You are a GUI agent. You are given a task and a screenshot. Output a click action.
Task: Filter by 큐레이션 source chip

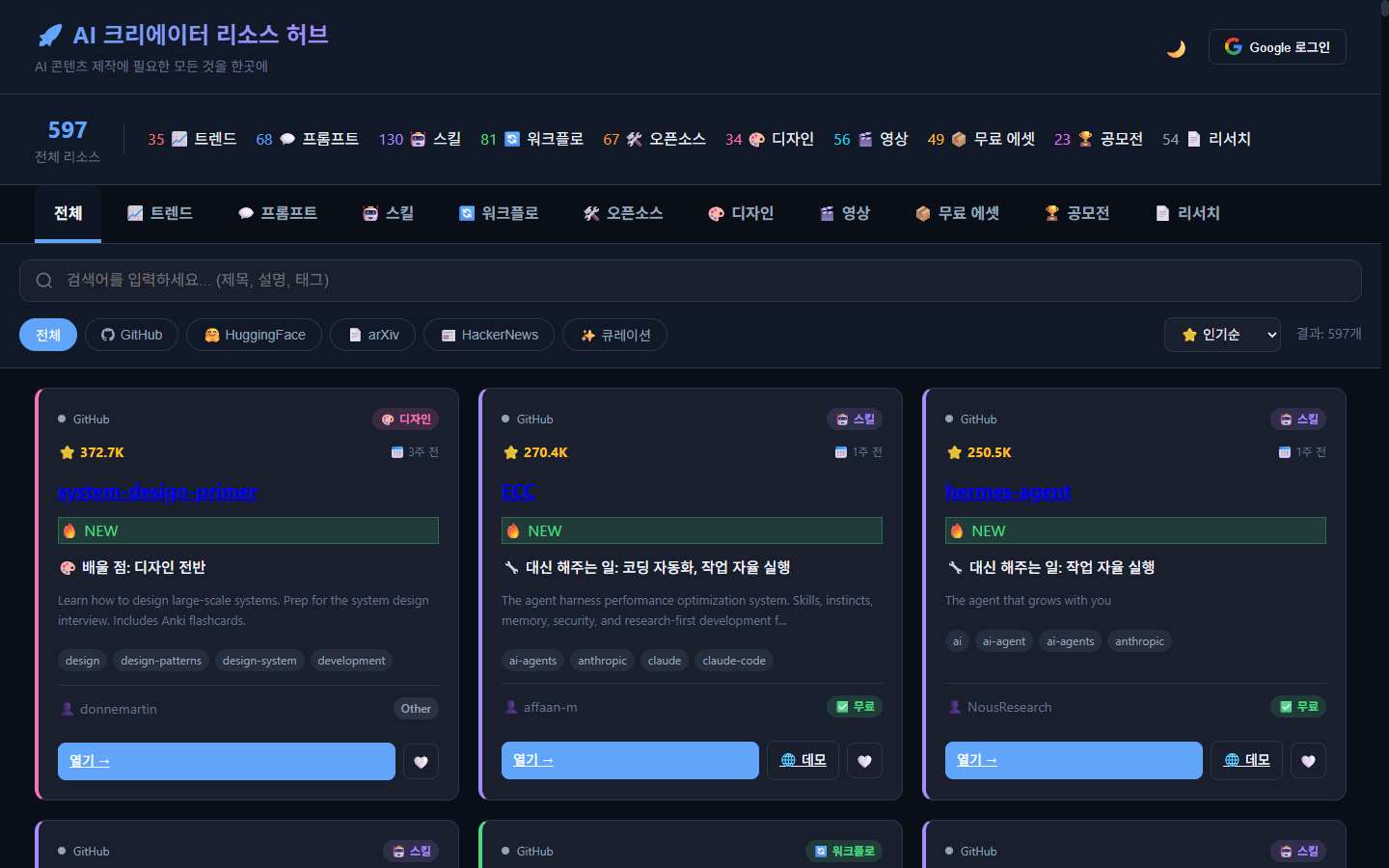pyautogui.click(x=614, y=335)
